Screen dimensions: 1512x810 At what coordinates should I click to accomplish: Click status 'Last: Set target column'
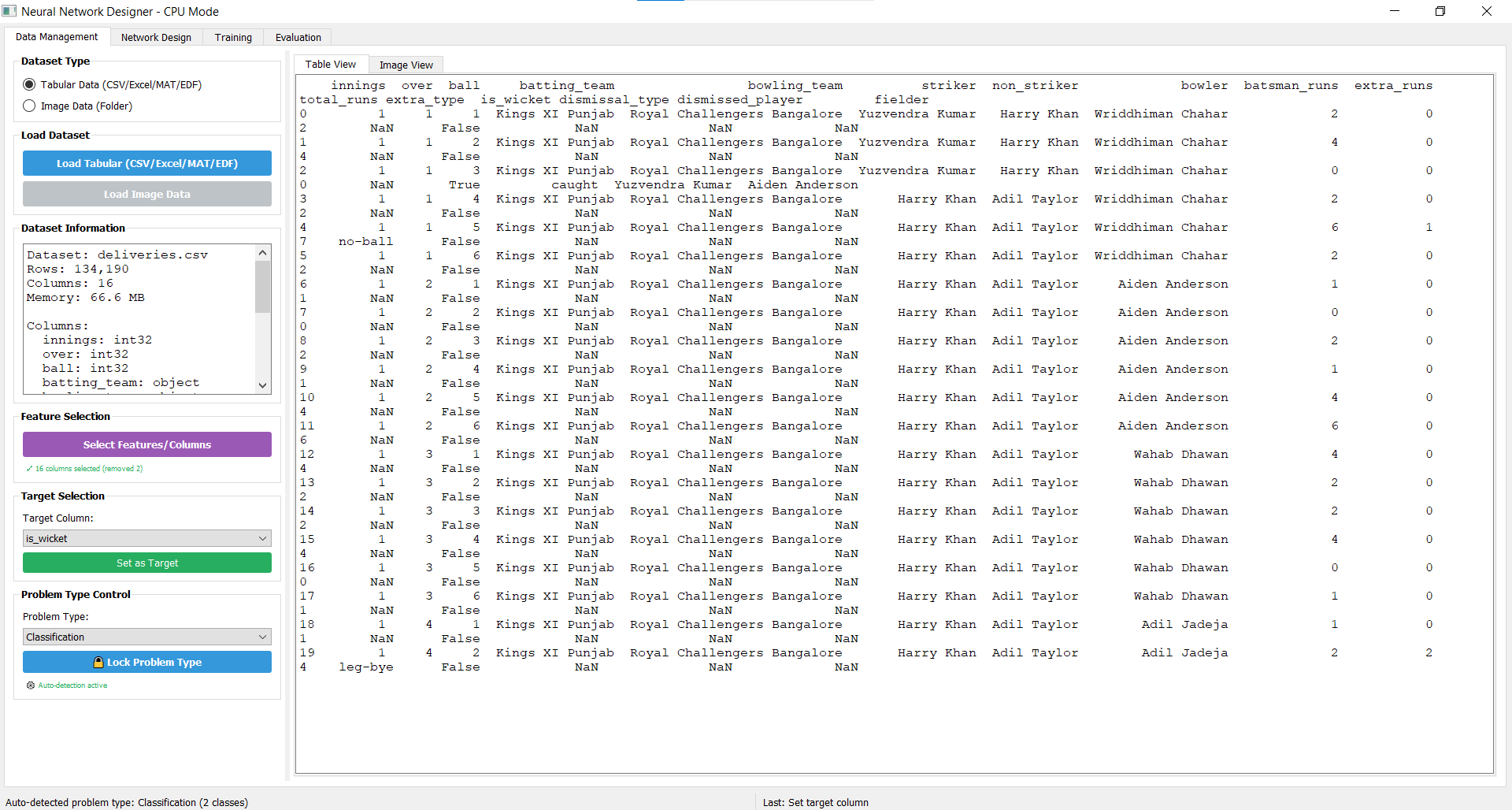click(816, 802)
